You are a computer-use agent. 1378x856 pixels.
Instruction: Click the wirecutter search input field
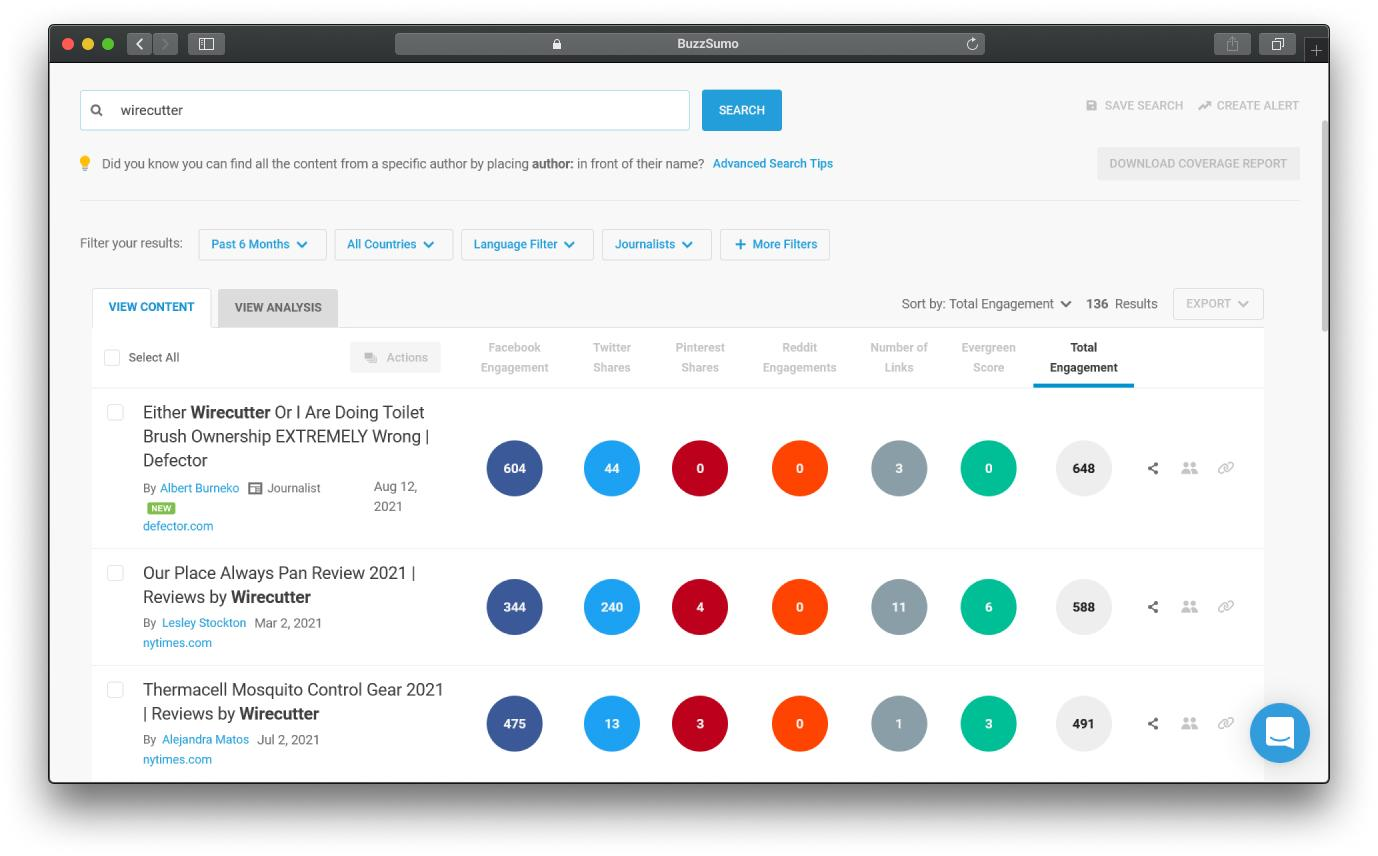[x=385, y=110]
